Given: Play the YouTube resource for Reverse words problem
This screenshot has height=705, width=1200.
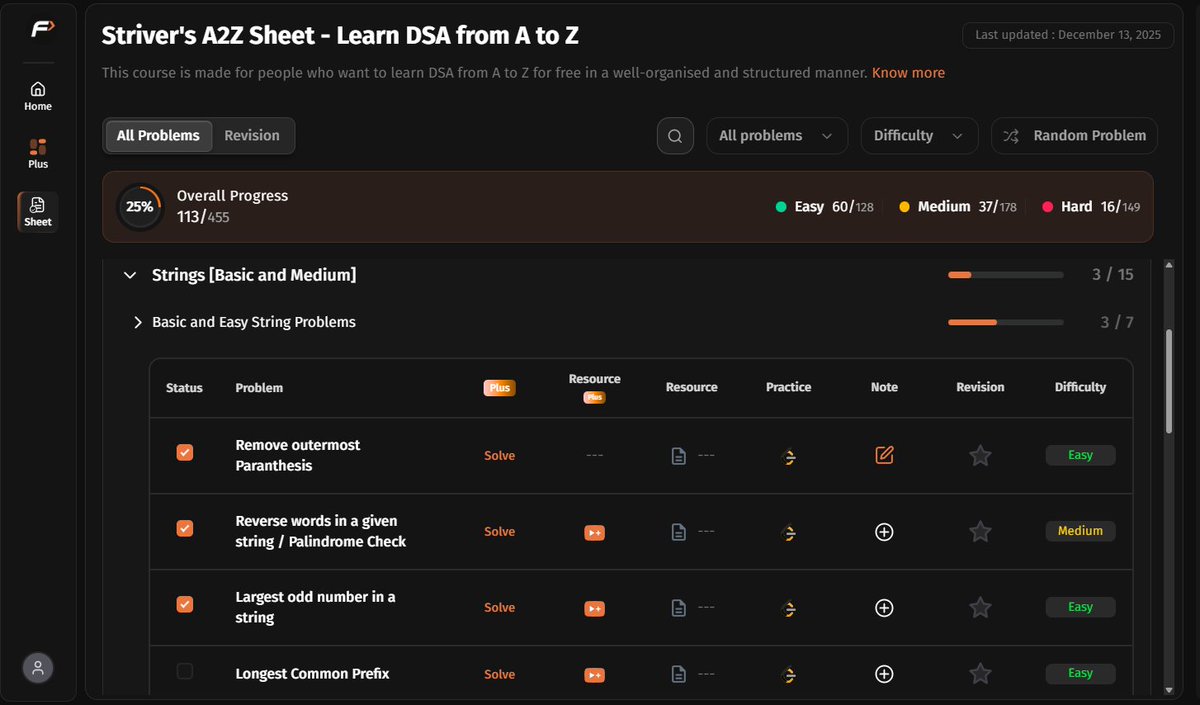Looking at the screenshot, I should pyautogui.click(x=594, y=531).
